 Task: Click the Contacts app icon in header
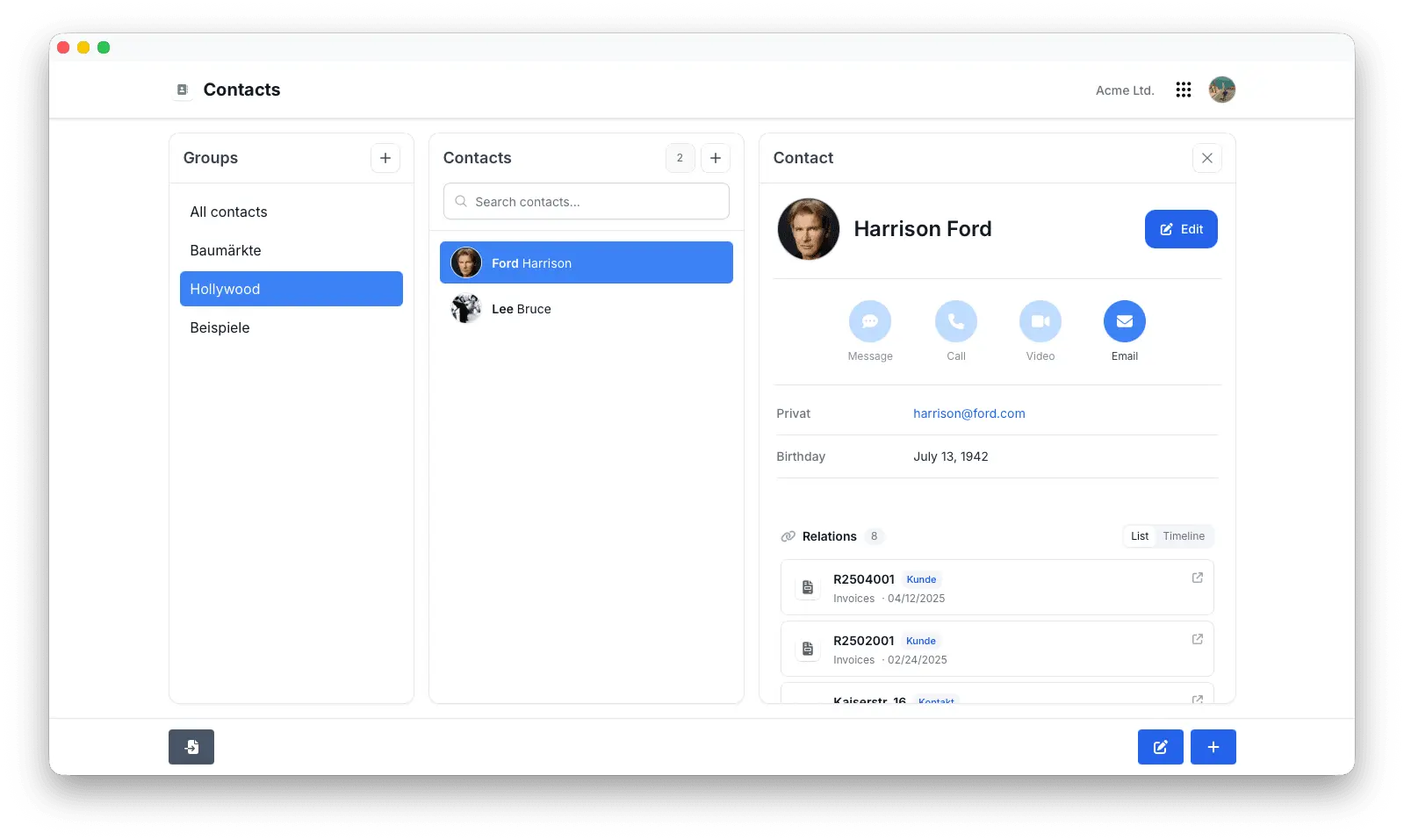point(183,90)
